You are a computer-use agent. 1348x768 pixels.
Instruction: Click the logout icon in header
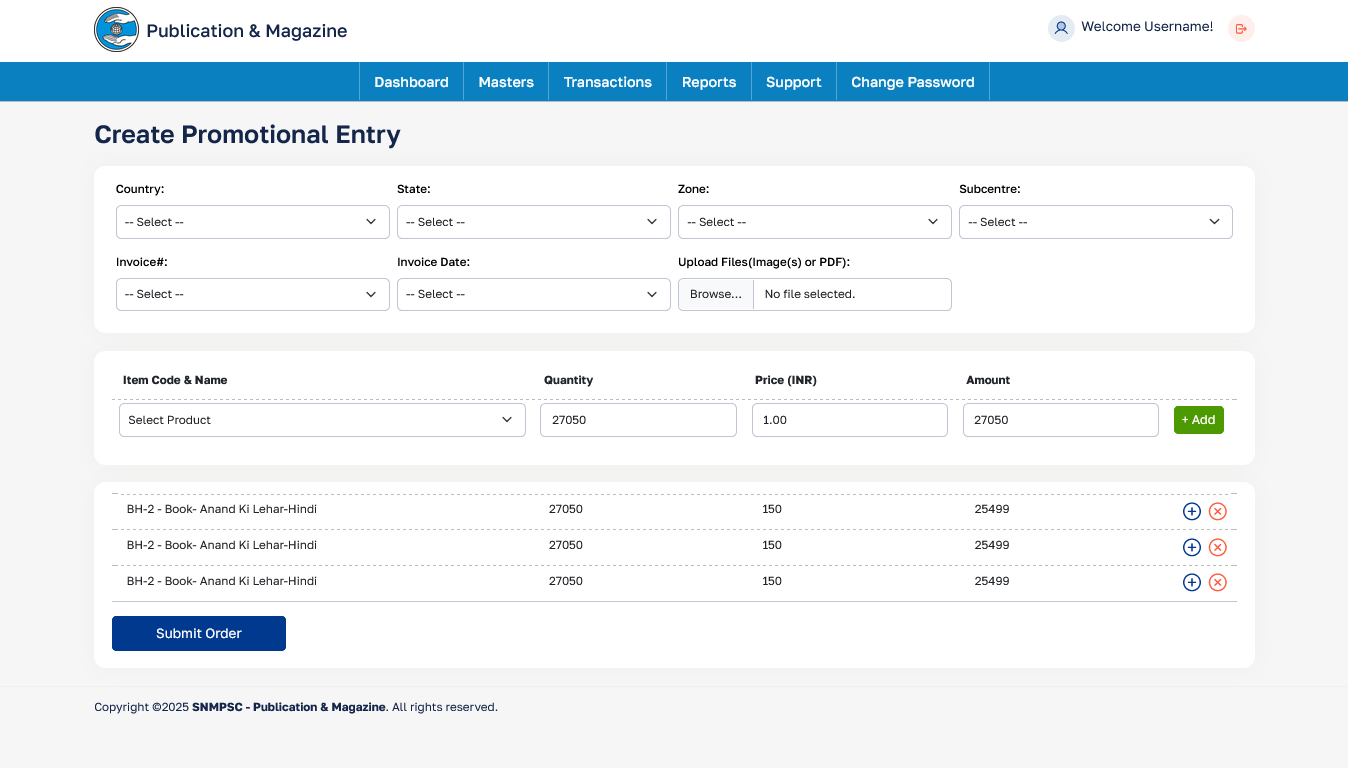(x=1241, y=28)
